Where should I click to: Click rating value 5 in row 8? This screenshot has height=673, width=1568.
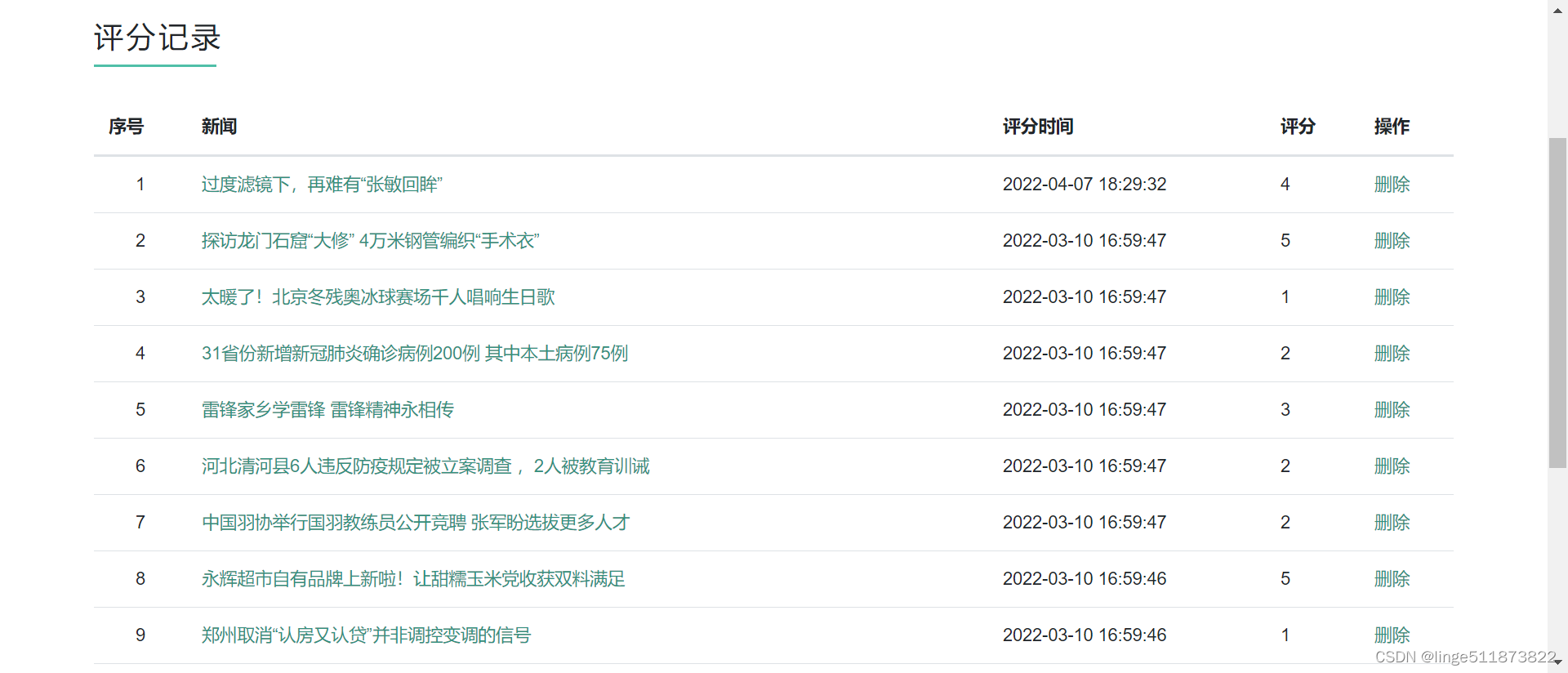[x=1285, y=579]
